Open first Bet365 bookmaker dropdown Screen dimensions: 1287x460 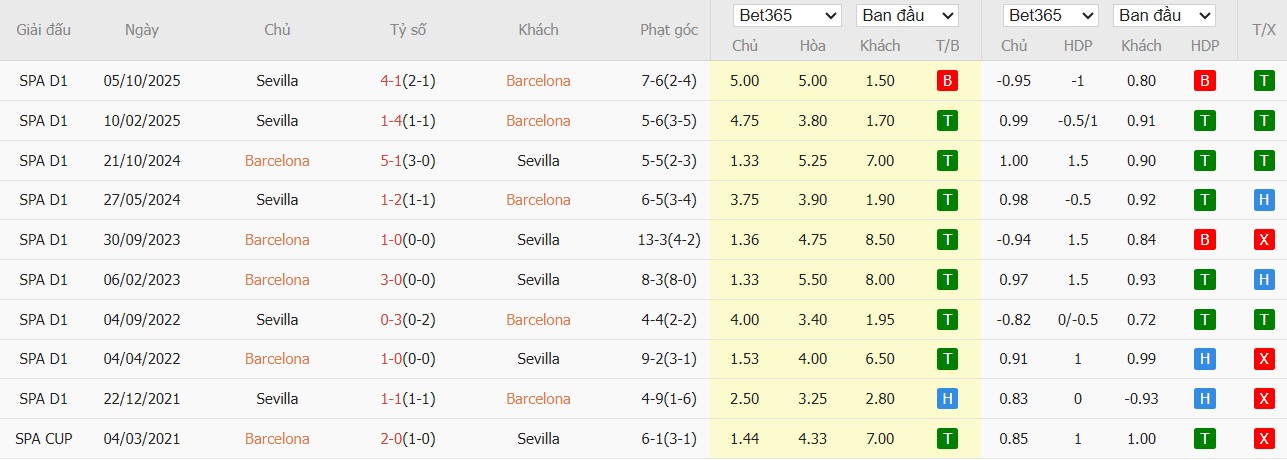[x=787, y=16]
